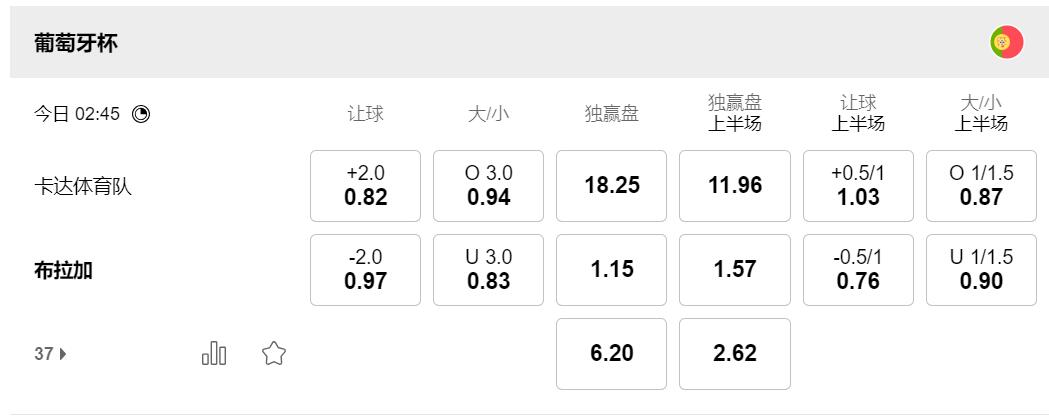Pick Under 3.0 goals at 0.83
Image resolution: width=1049 pixels, height=418 pixels.
pos(488,270)
